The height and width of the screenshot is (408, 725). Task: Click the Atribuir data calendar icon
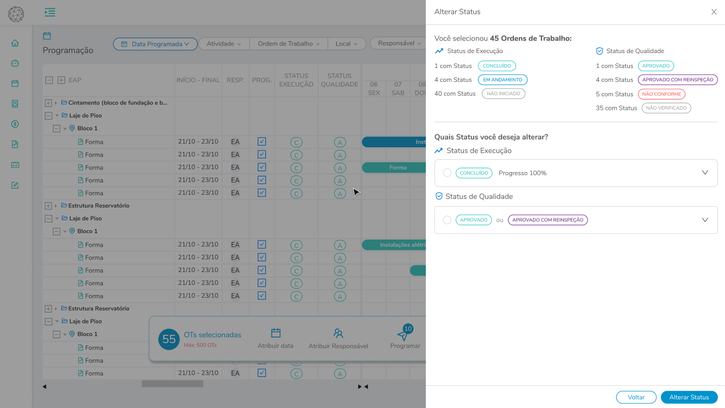(x=276, y=333)
